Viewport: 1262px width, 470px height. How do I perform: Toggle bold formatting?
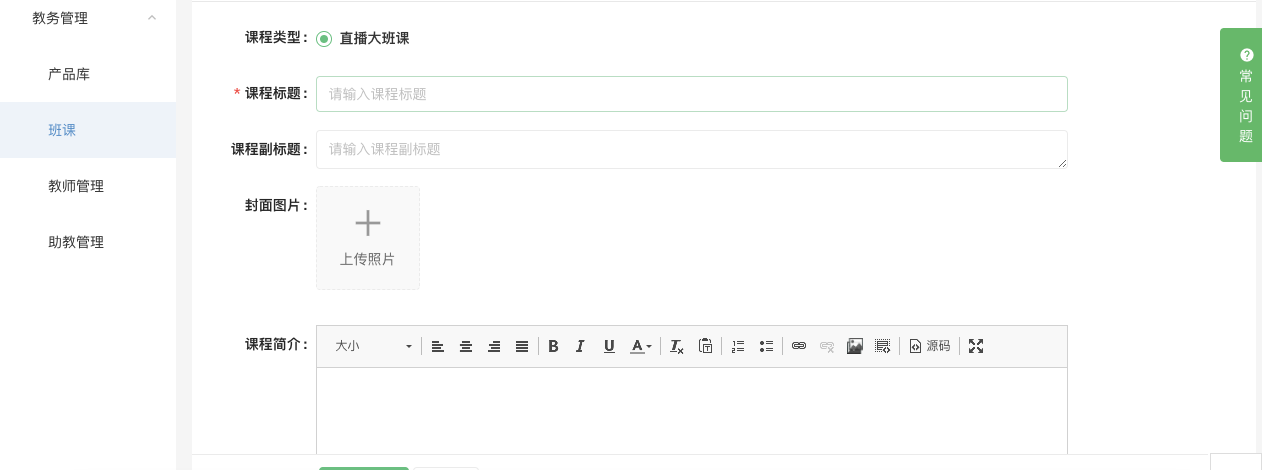point(553,346)
